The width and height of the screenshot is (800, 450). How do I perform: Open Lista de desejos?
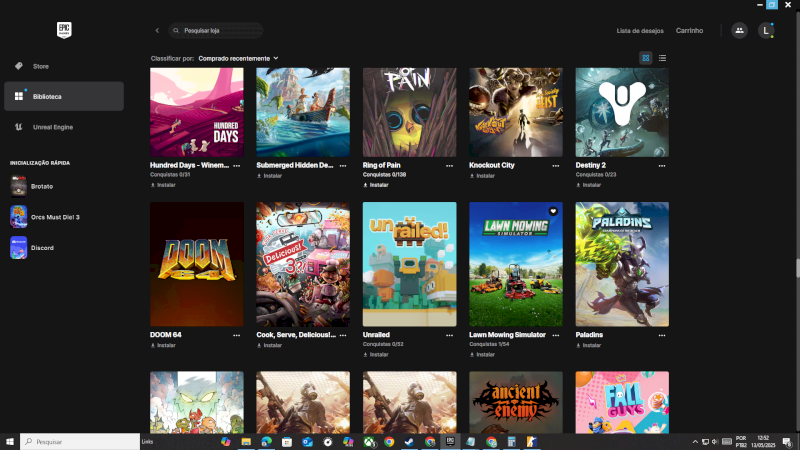[640, 31]
